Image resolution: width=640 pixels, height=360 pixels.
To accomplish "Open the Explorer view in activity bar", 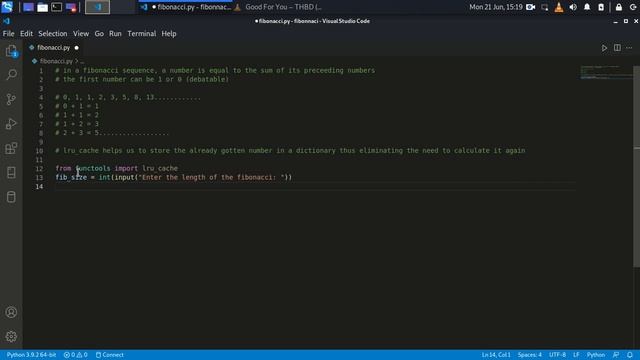I will (x=11, y=51).
